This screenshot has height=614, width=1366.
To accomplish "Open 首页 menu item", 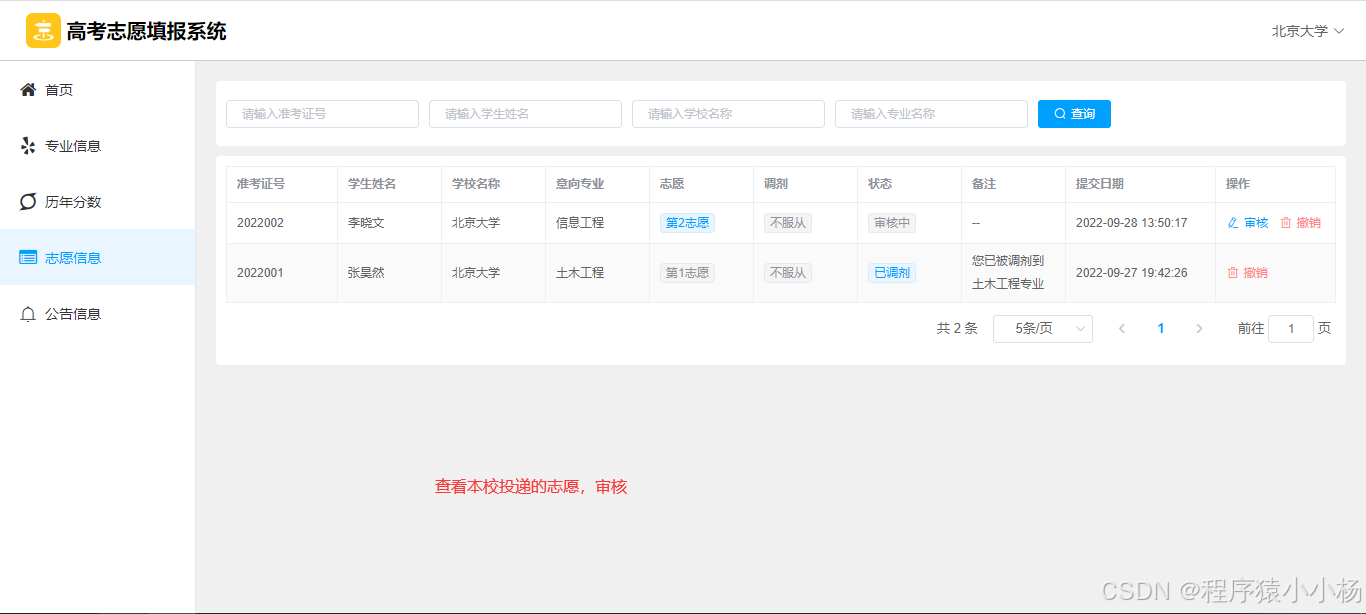I will coord(98,90).
